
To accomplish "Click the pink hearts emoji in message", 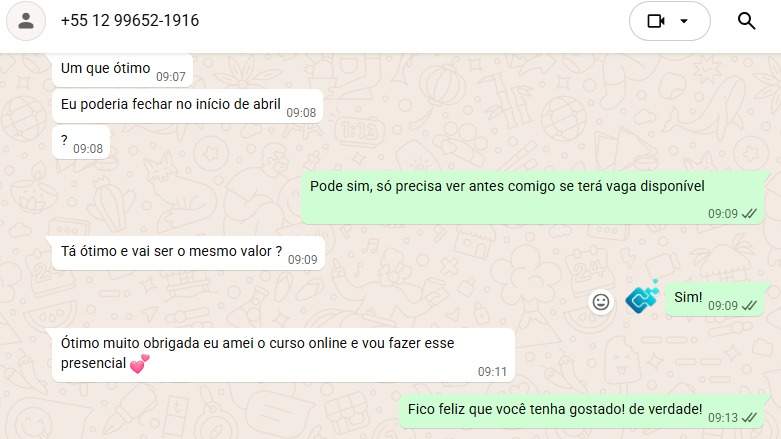I will click(139, 364).
